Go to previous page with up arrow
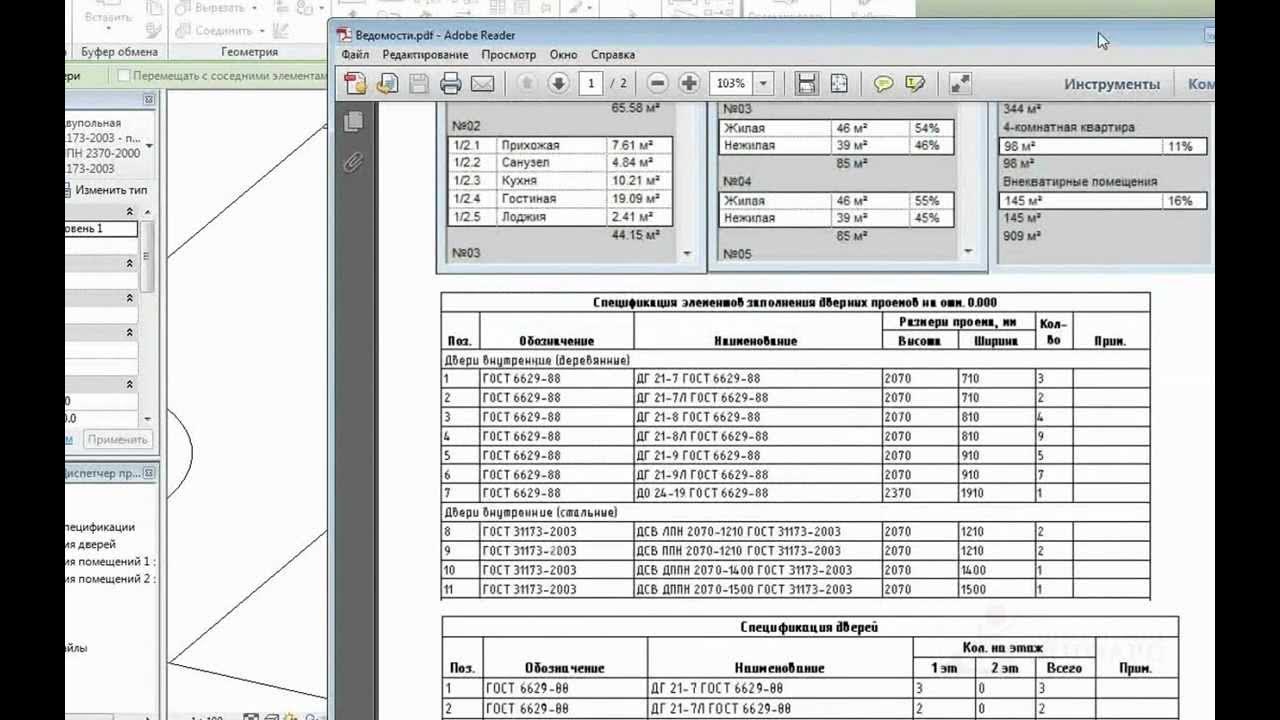Screen dimensions: 1280x720 (x=527, y=83)
